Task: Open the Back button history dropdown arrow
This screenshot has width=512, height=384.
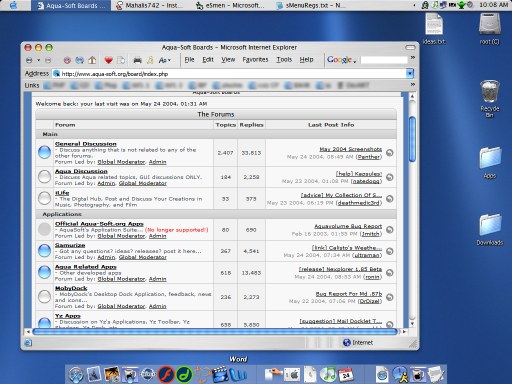Action: coord(39,60)
